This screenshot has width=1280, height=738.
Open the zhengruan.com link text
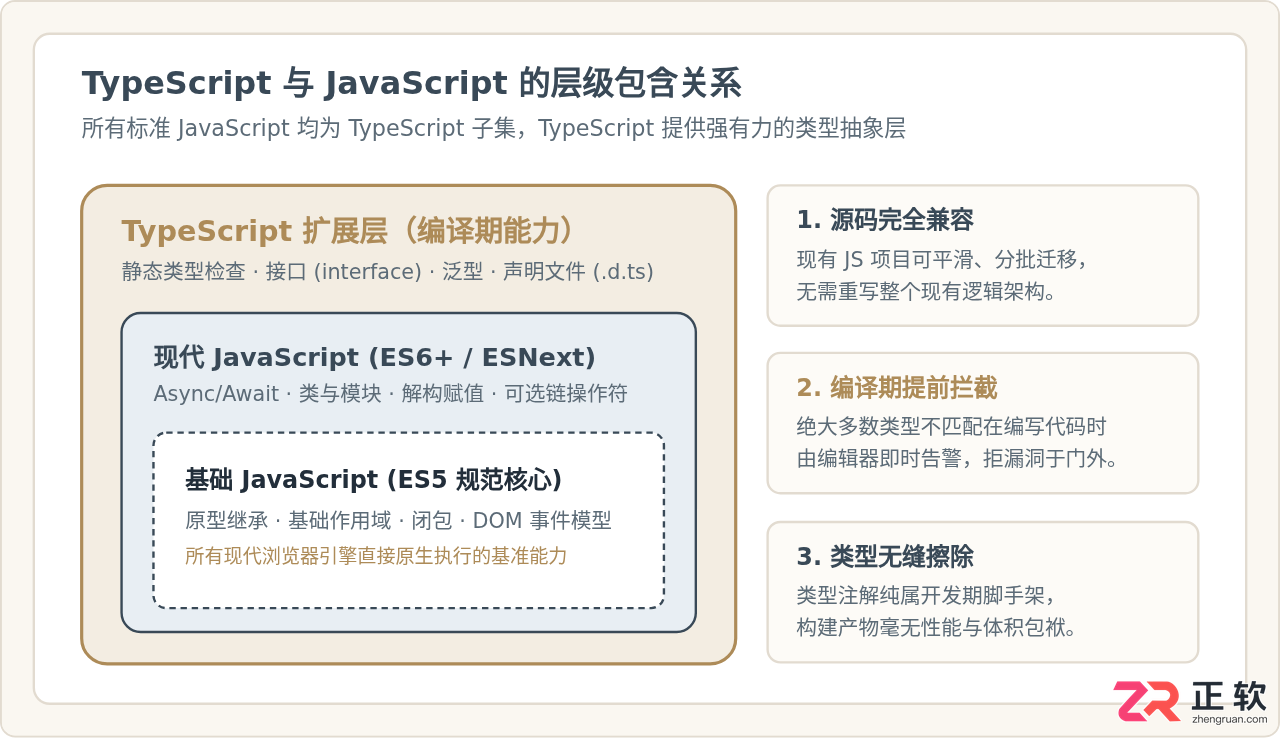click(1229, 719)
